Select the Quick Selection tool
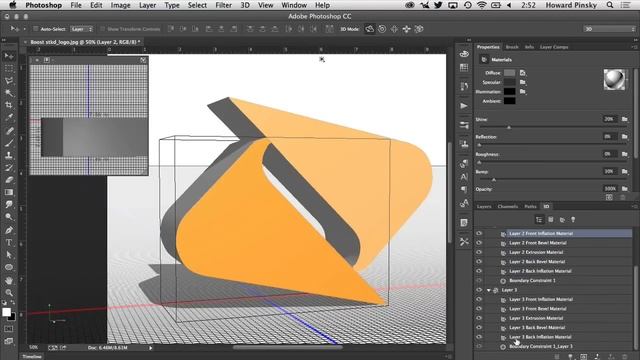Screen dimensions: 640x360 tap(9, 93)
